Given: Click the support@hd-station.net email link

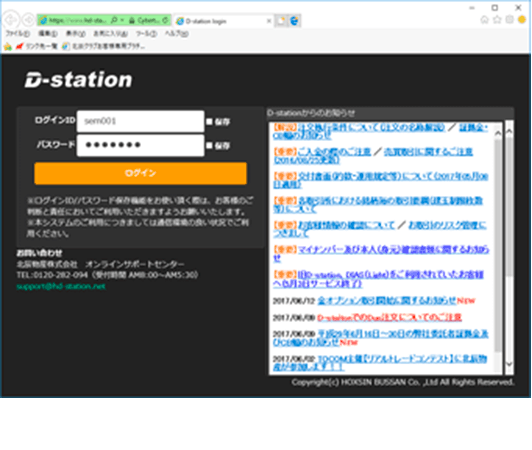Looking at the screenshot, I should pos(61,286).
